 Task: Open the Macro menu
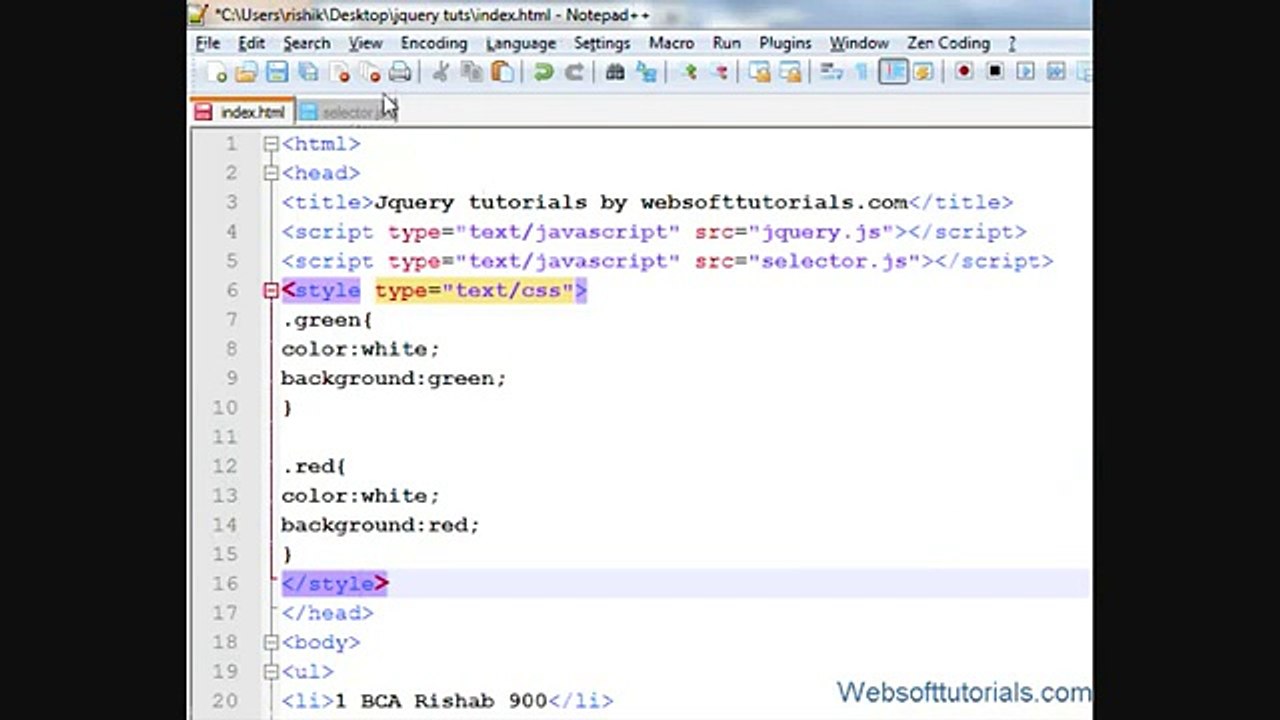(671, 43)
